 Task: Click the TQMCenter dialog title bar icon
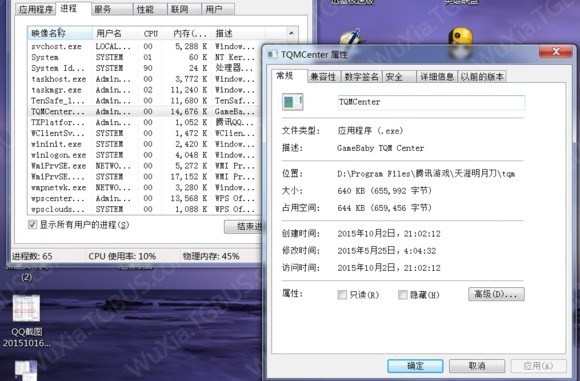click(x=273, y=54)
